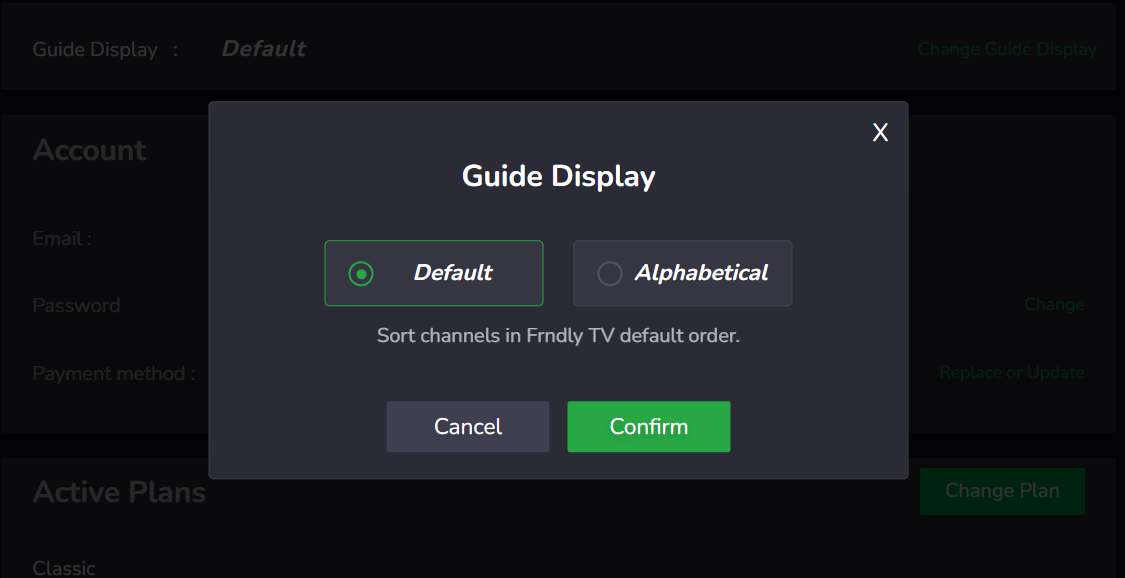
Task: Click the sort channels description text
Action: click(x=557, y=335)
